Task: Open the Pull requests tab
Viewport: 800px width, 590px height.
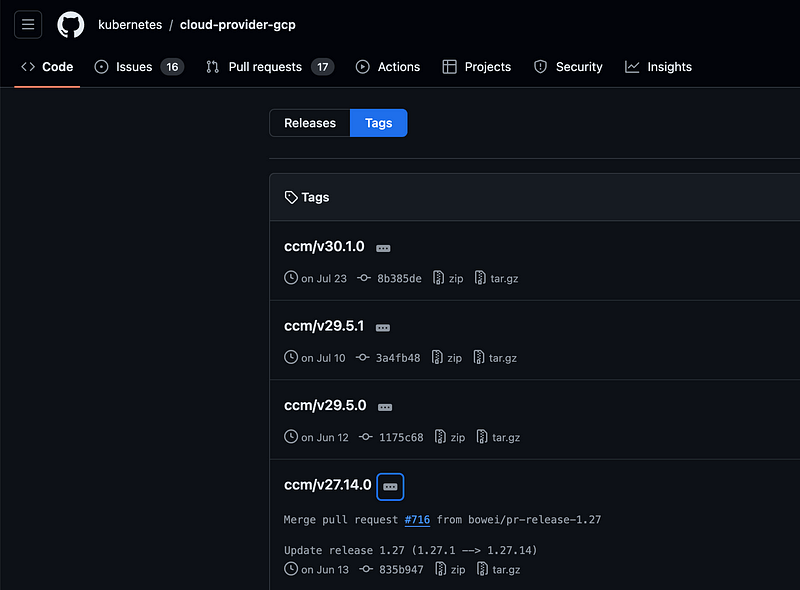Action: (270, 67)
